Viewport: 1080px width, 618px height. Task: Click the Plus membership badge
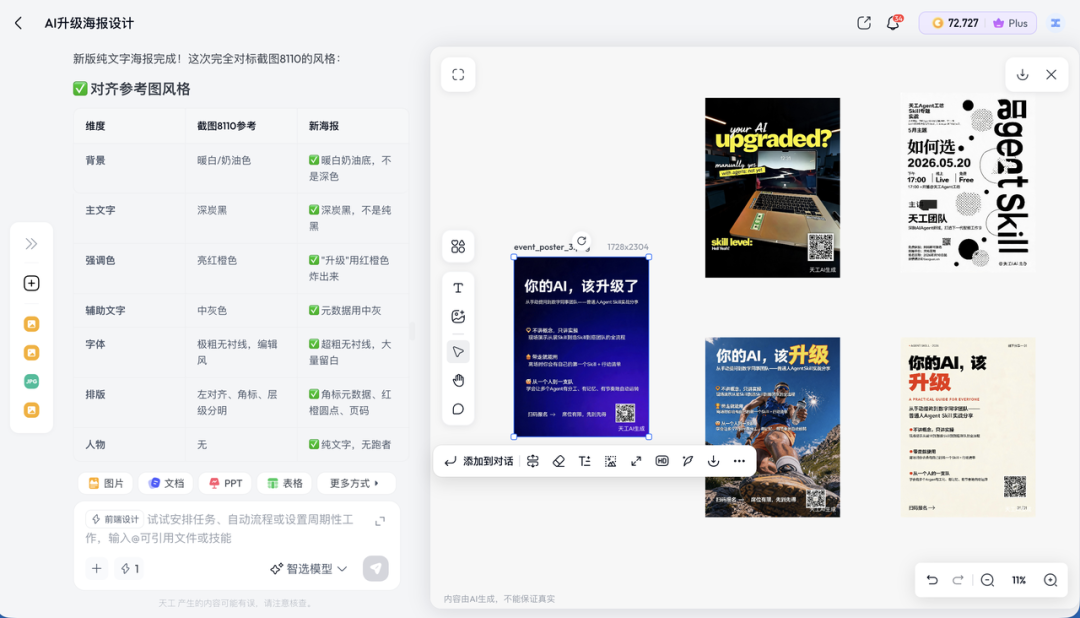click(x=1010, y=23)
